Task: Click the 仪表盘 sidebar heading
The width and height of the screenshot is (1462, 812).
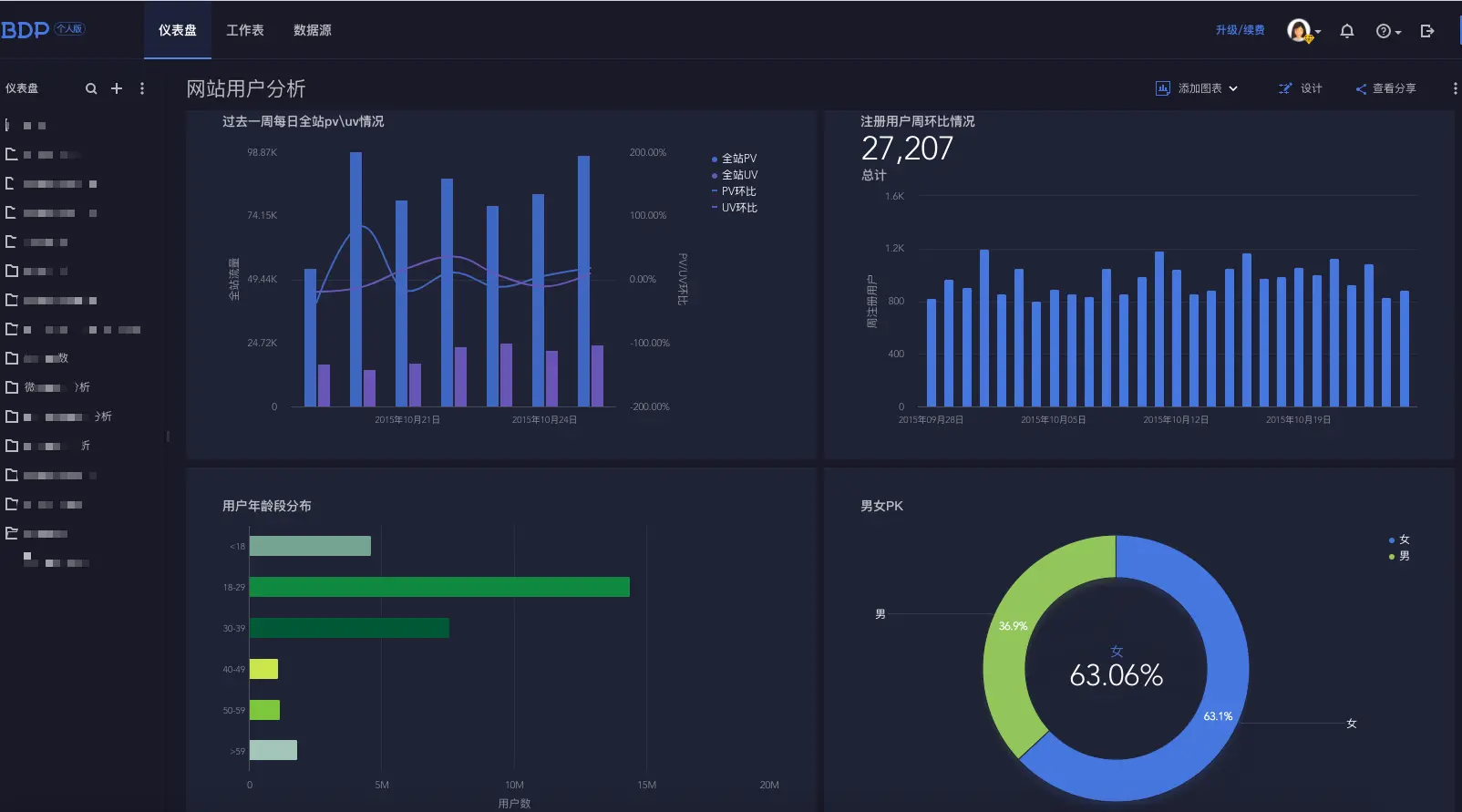Action: pyautogui.click(x=22, y=88)
